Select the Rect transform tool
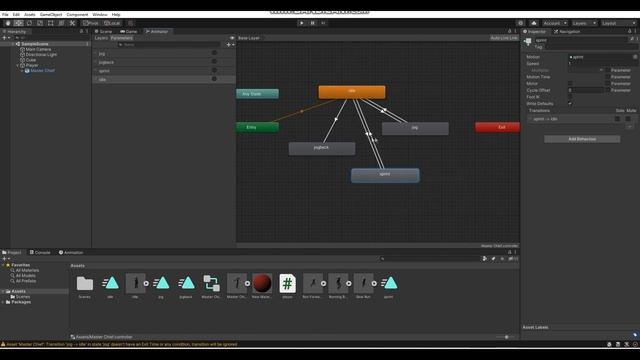Screen dimensions: 640x360 click(x=51, y=23)
